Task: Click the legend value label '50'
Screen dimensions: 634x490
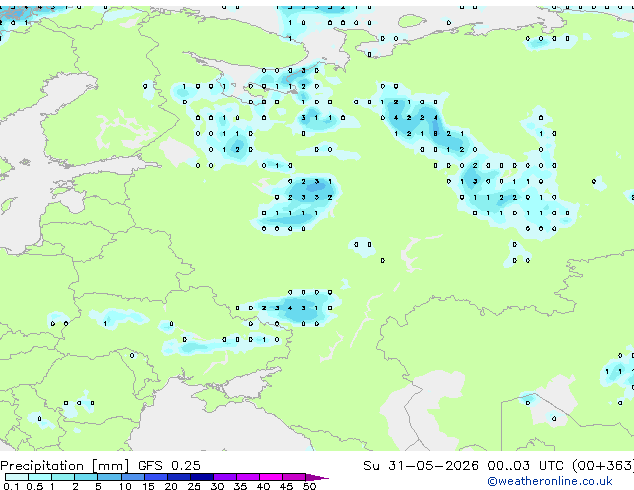Action: (x=309, y=486)
